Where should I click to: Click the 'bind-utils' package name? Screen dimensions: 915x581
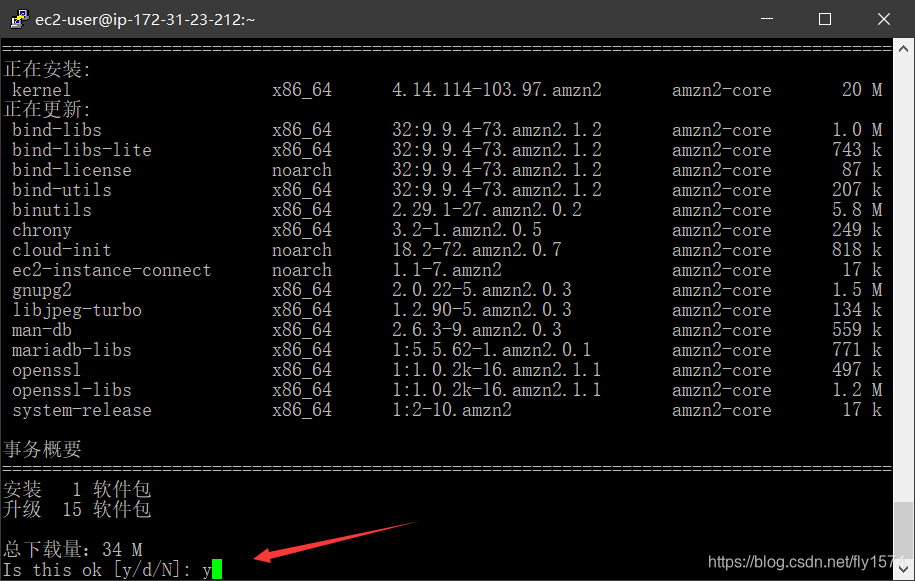click(x=61, y=190)
